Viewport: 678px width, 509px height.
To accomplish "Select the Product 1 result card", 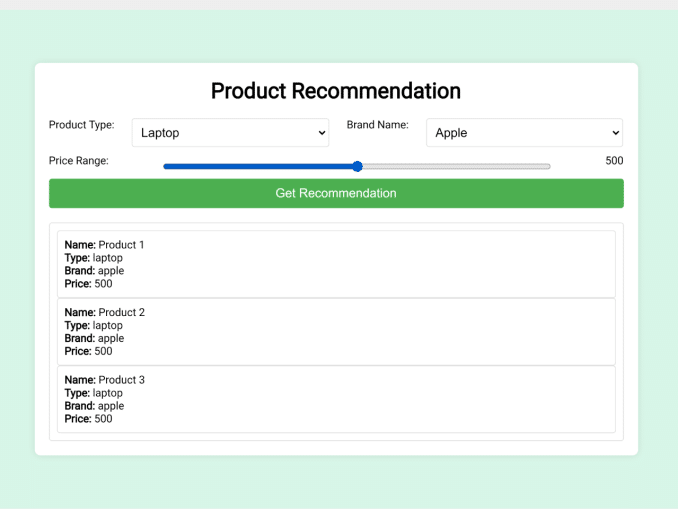I will pyautogui.click(x=336, y=264).
